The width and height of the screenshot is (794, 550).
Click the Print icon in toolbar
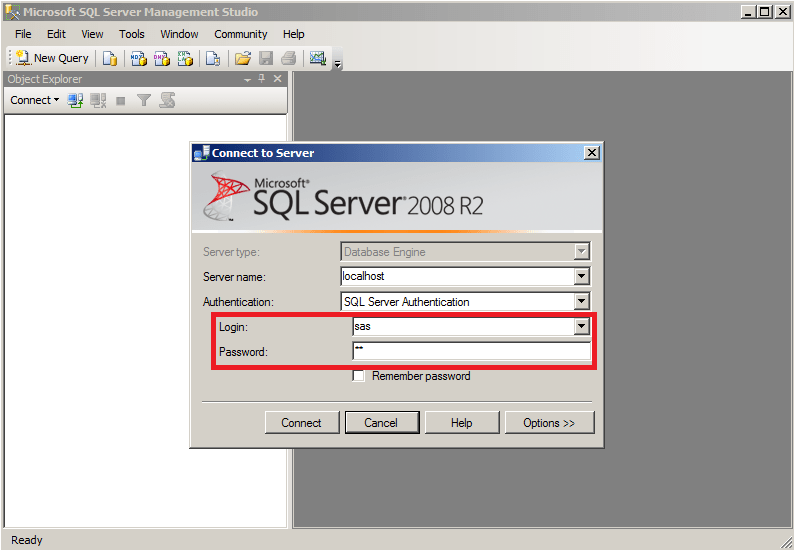(x=289, y=58)
